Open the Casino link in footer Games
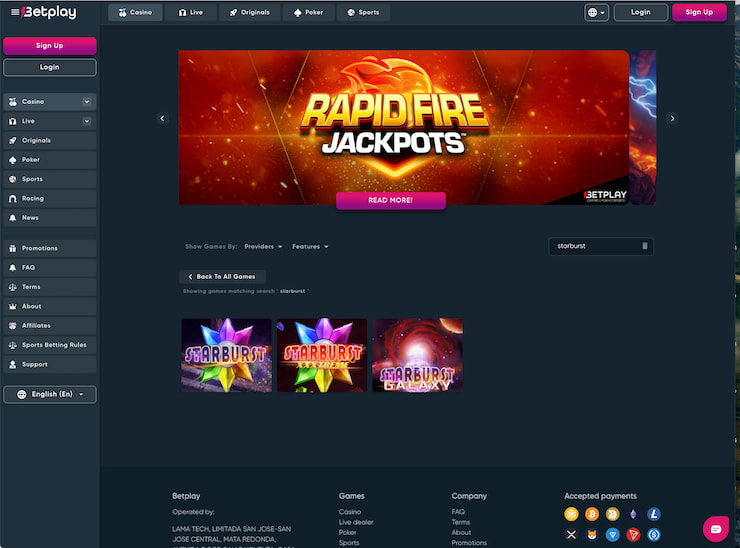 coord(350,512)
